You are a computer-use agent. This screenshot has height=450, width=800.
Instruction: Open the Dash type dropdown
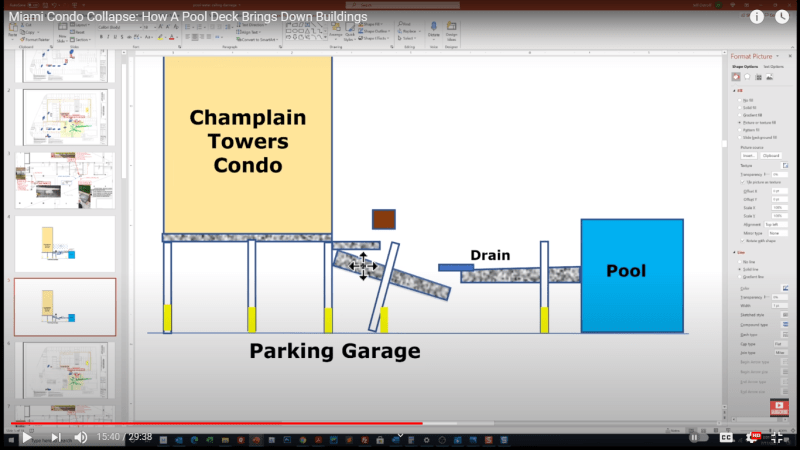(785, 335)
